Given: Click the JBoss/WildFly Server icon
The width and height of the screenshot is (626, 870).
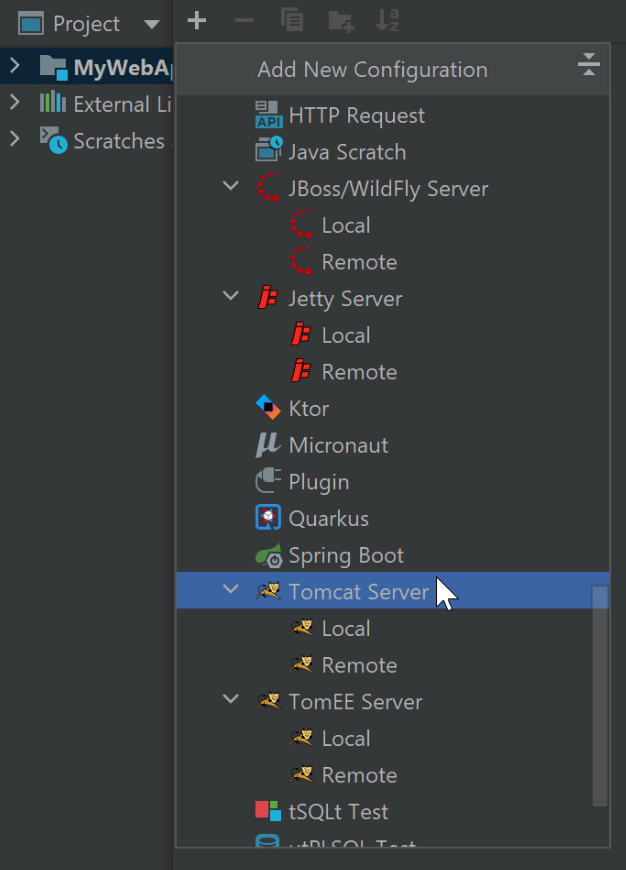Looking at the screenshot, I should tap(269, 188).
